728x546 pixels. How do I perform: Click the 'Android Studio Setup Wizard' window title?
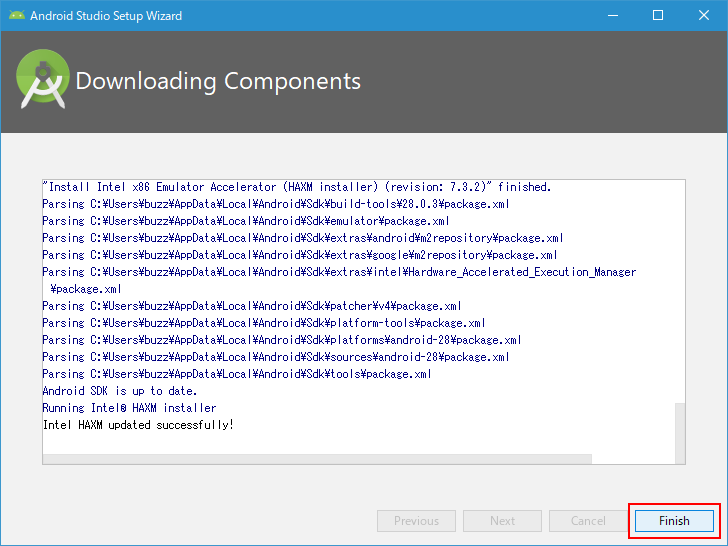pyautogui.click(x=106, y=16)
